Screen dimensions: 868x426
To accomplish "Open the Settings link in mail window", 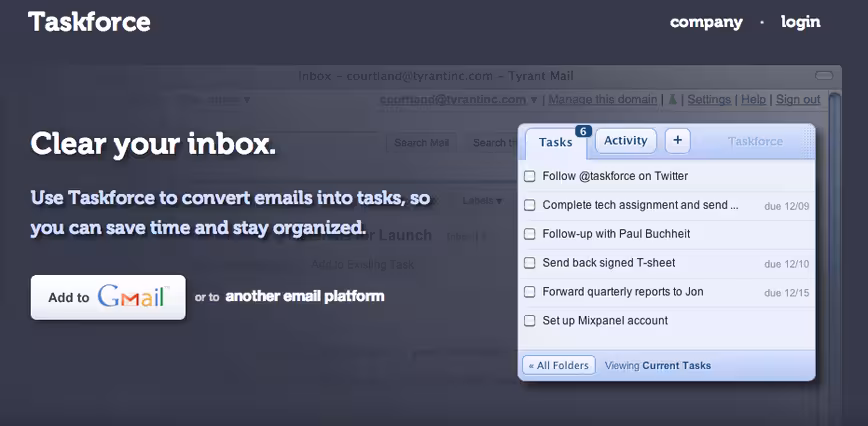I will point(709,100).
